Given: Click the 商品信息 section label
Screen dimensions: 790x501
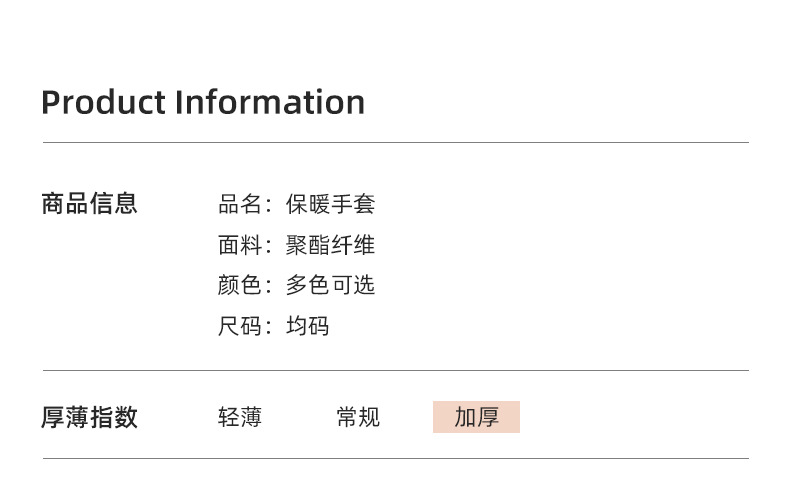Looking at the screenshot, I should 89,204.
